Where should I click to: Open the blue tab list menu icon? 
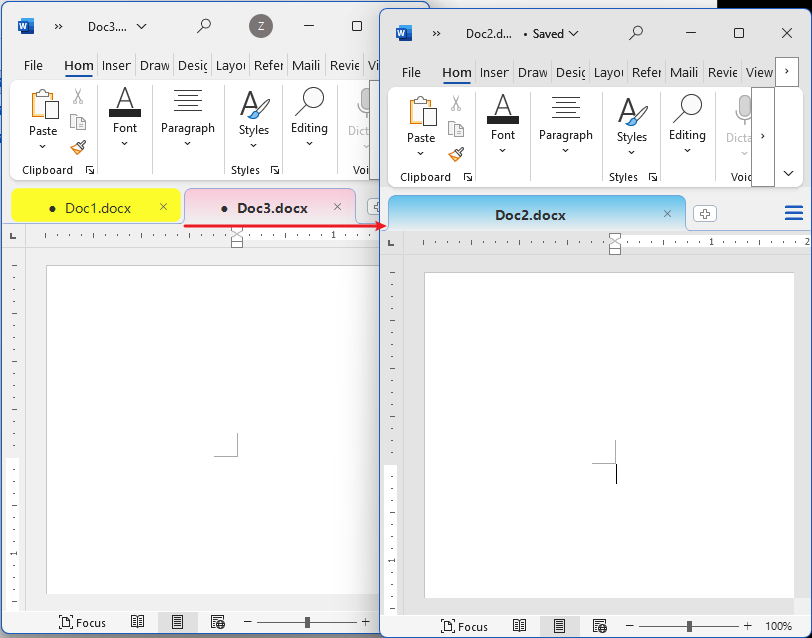(794, 213)
